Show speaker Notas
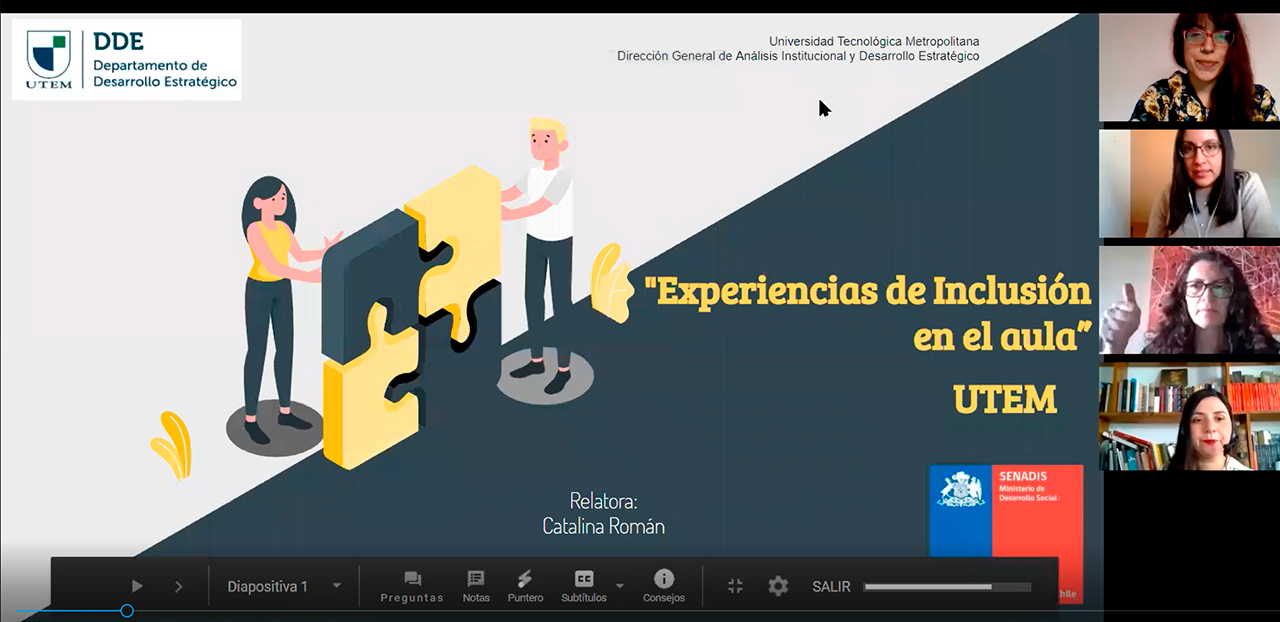Viewport: 1280px width, 622px height. 476,586
